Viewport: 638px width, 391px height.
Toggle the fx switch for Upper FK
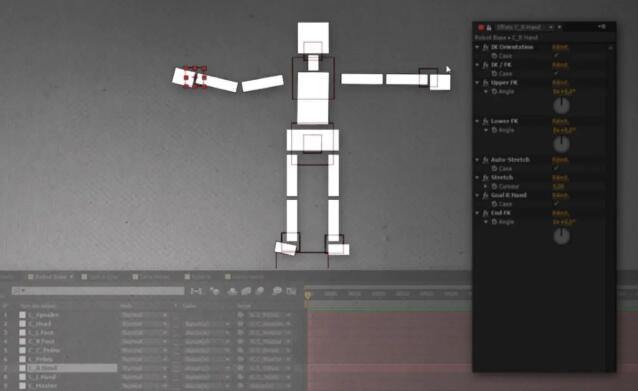coord(485,83)
